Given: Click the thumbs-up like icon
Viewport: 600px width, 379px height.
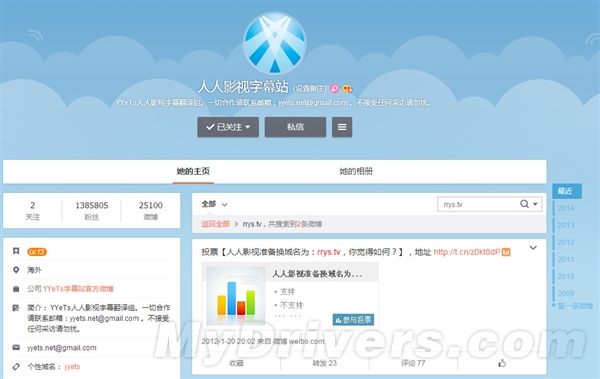Looking at the screenshot, I should point(502,363).
